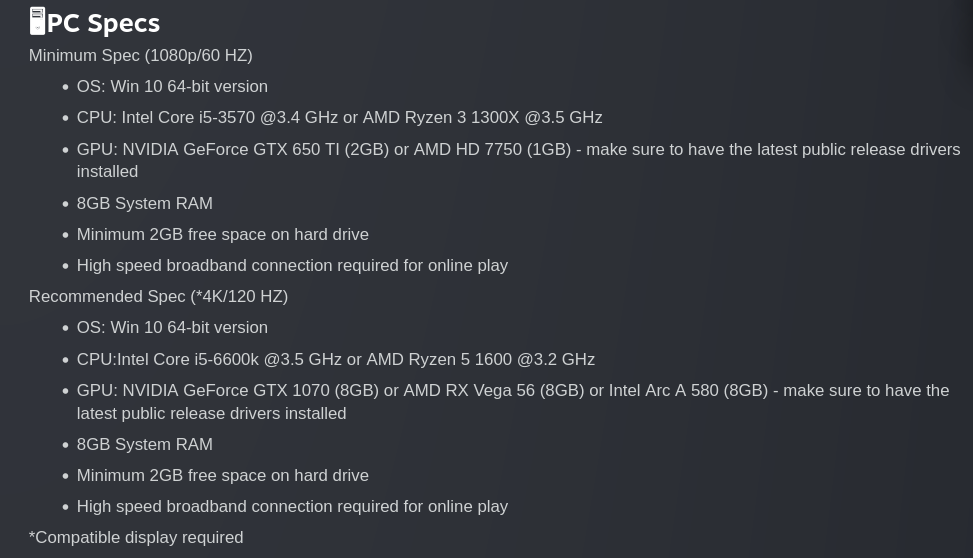Click the Minimum Spec (1080p/60 HZ) label
Image resolution: width=973 pixels, height=558 pixels.
[x=141, y=55]
